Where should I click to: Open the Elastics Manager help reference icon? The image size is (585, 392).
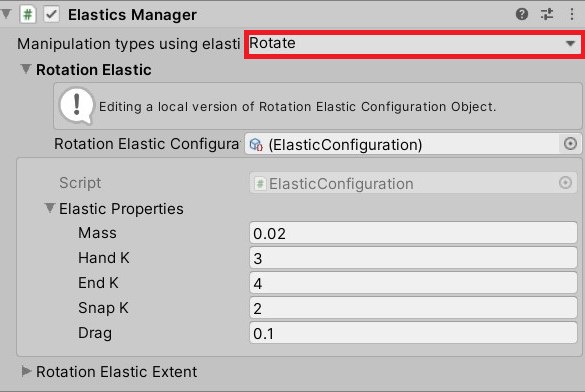[522, 15]
